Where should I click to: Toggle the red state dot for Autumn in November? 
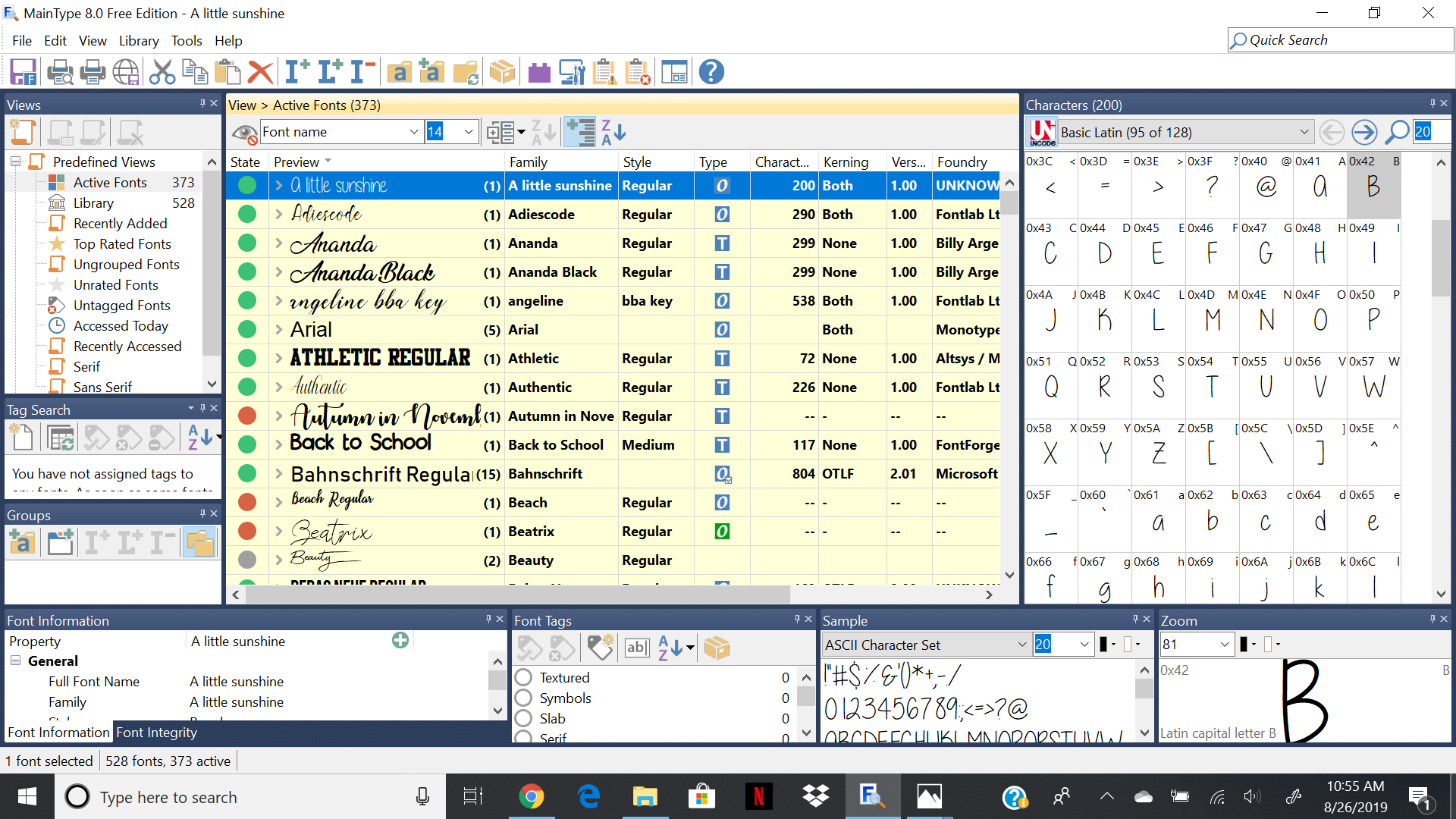[x=247, y=416]
